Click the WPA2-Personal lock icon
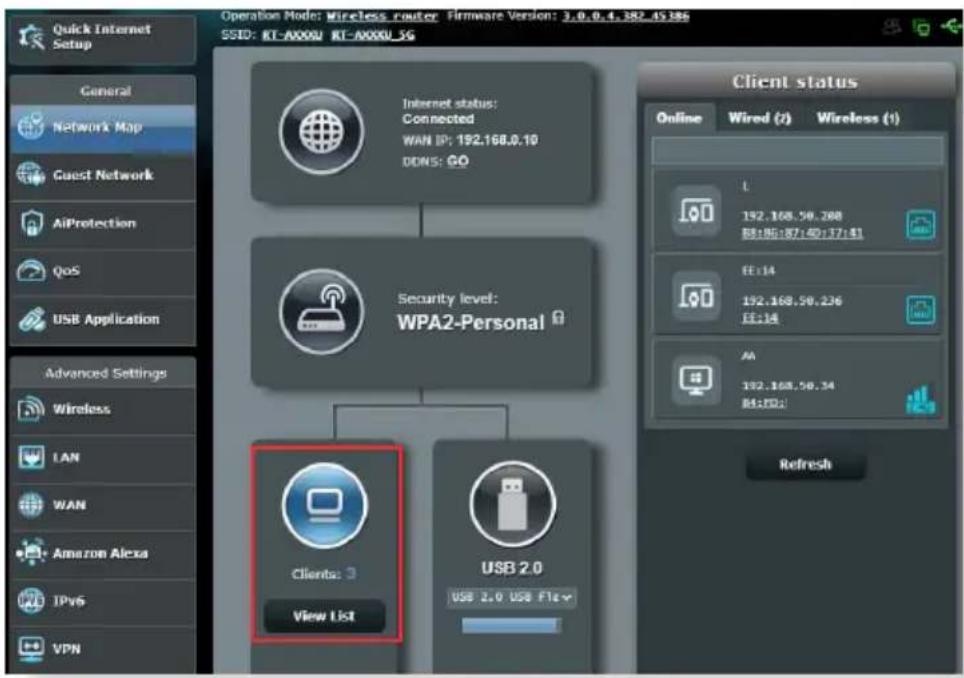The width and height of the screenshot is (964, 678). [558, 318]
